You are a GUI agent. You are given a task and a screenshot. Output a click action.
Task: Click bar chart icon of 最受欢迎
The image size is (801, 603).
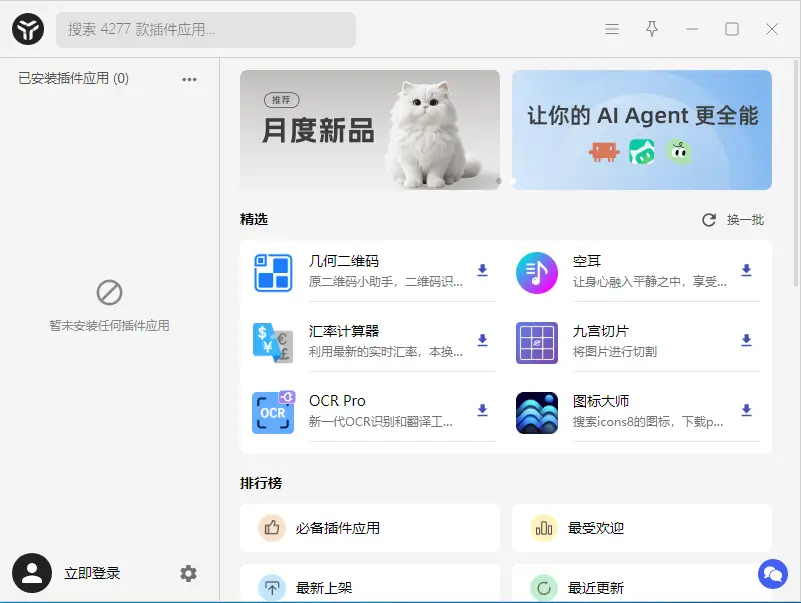pos(544,528)
